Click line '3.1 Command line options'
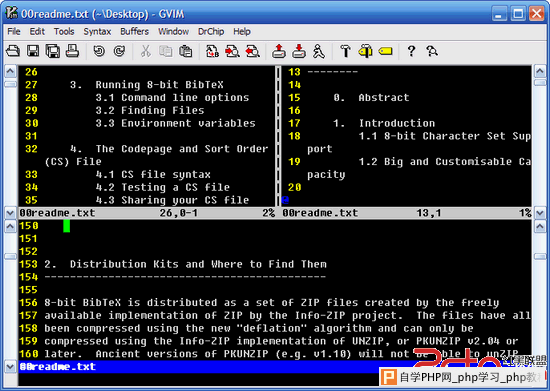 tap(172, 97)
